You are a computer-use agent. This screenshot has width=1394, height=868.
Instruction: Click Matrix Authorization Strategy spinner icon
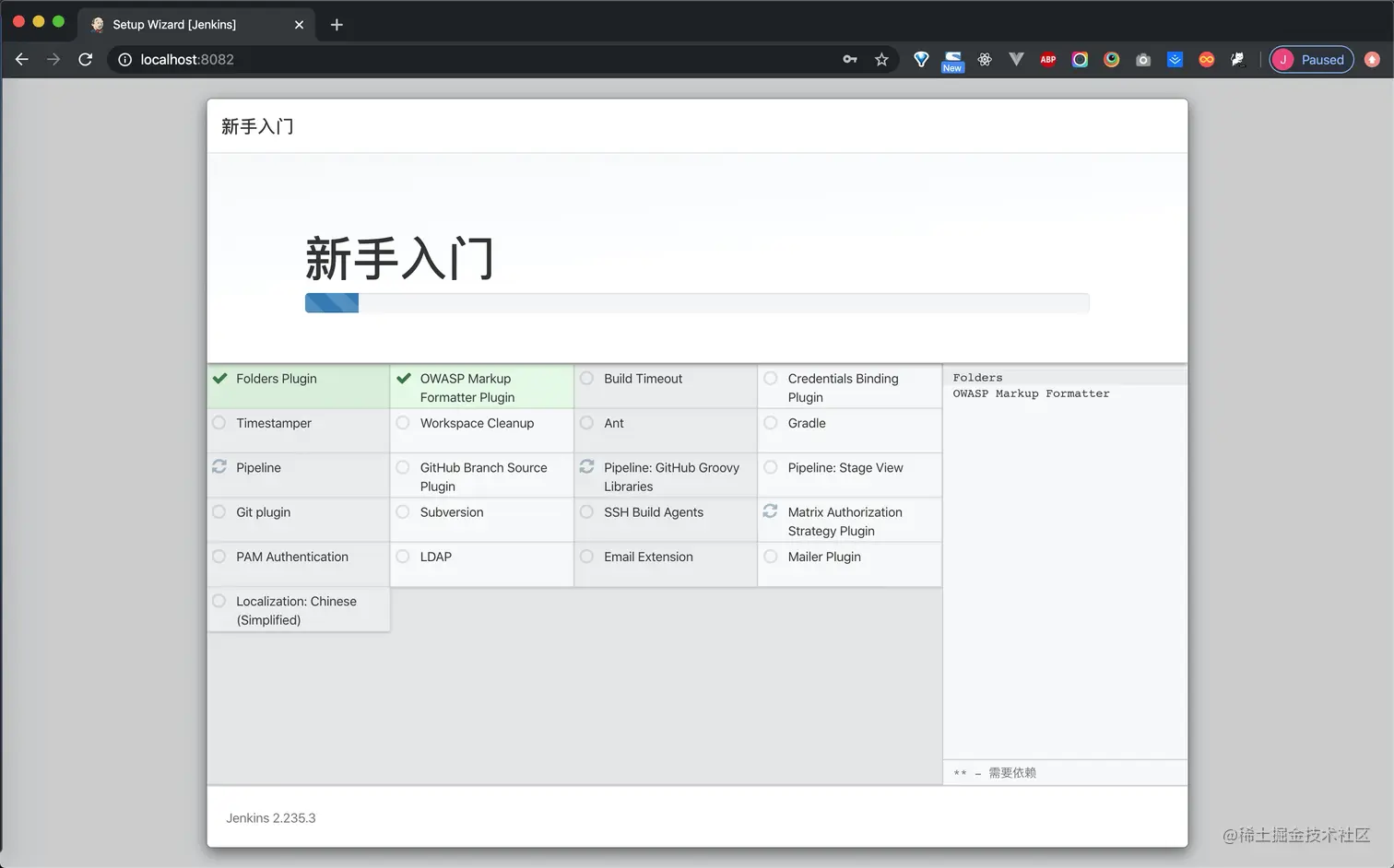(x=771, y=510)
